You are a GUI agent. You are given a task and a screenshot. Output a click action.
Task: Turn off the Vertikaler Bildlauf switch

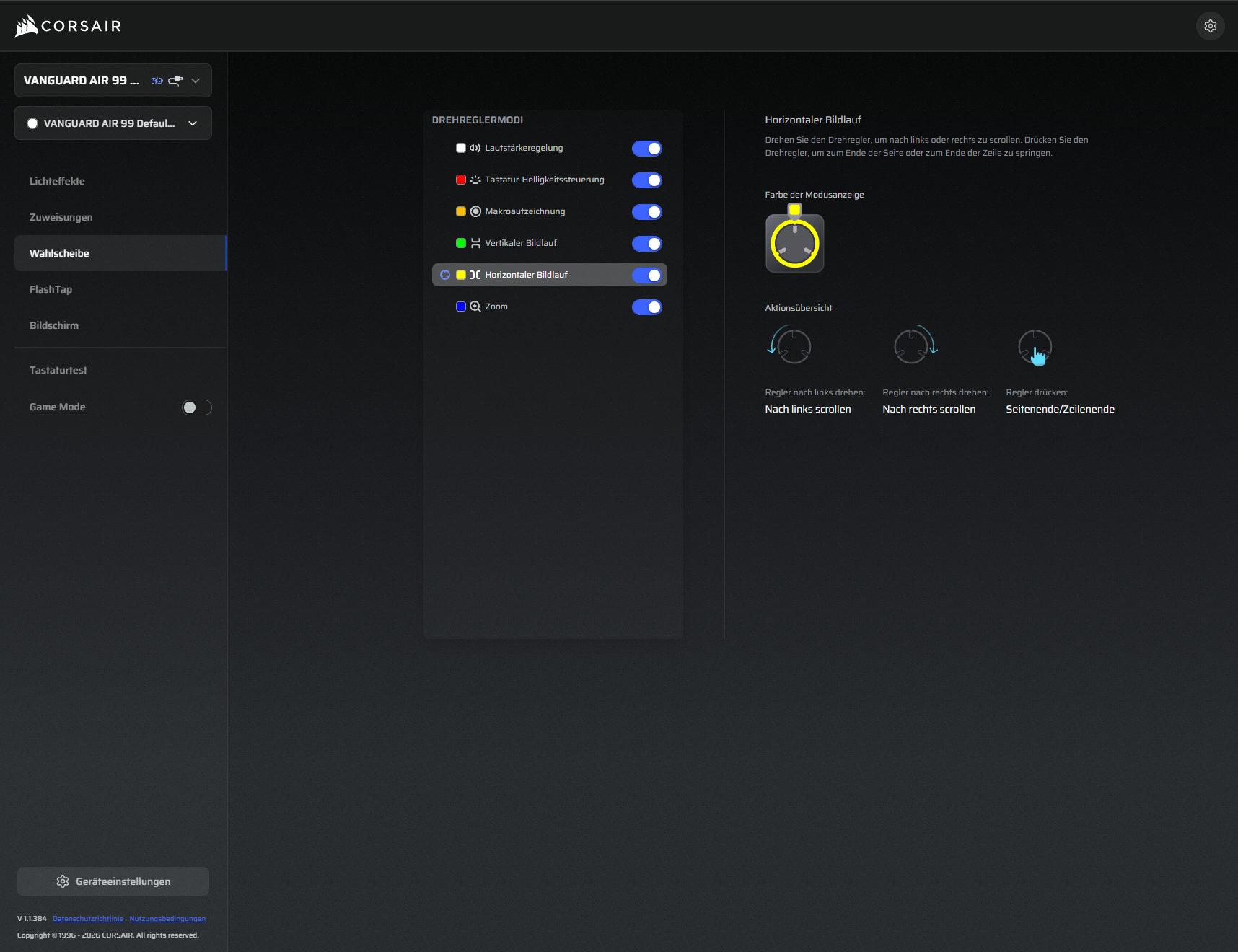click(646, 244)
